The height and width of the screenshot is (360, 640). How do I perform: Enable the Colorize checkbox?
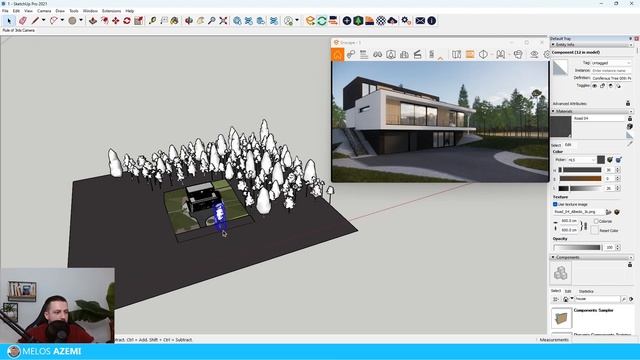pyautogui.click(x=596, y=221)
